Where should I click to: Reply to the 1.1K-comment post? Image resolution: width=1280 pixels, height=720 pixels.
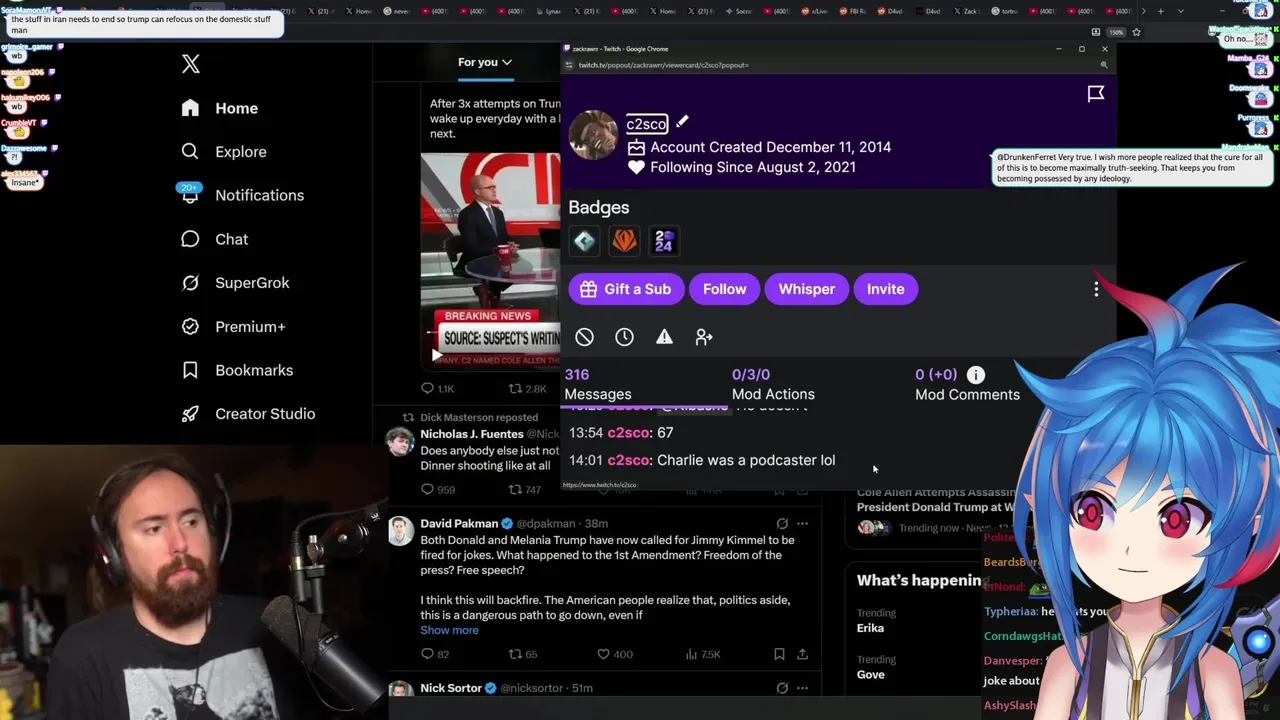pos(437,388)
